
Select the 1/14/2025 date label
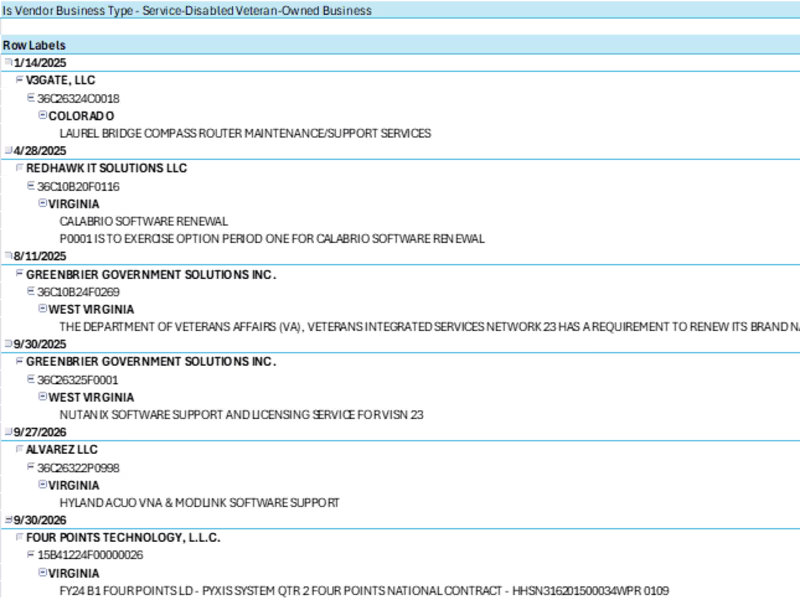point(40,63)
